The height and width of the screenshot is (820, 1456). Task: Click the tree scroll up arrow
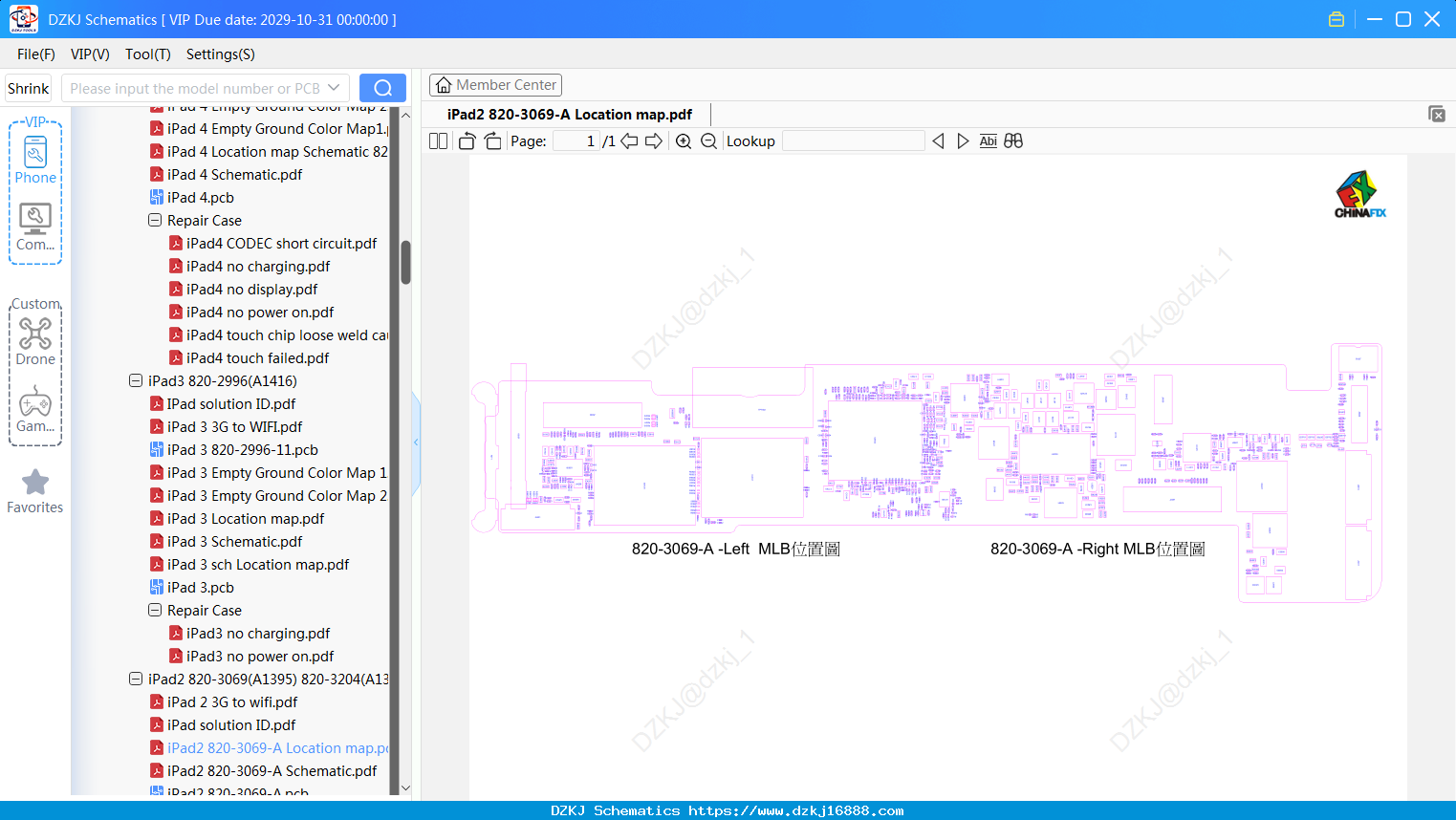coord(405,115)
